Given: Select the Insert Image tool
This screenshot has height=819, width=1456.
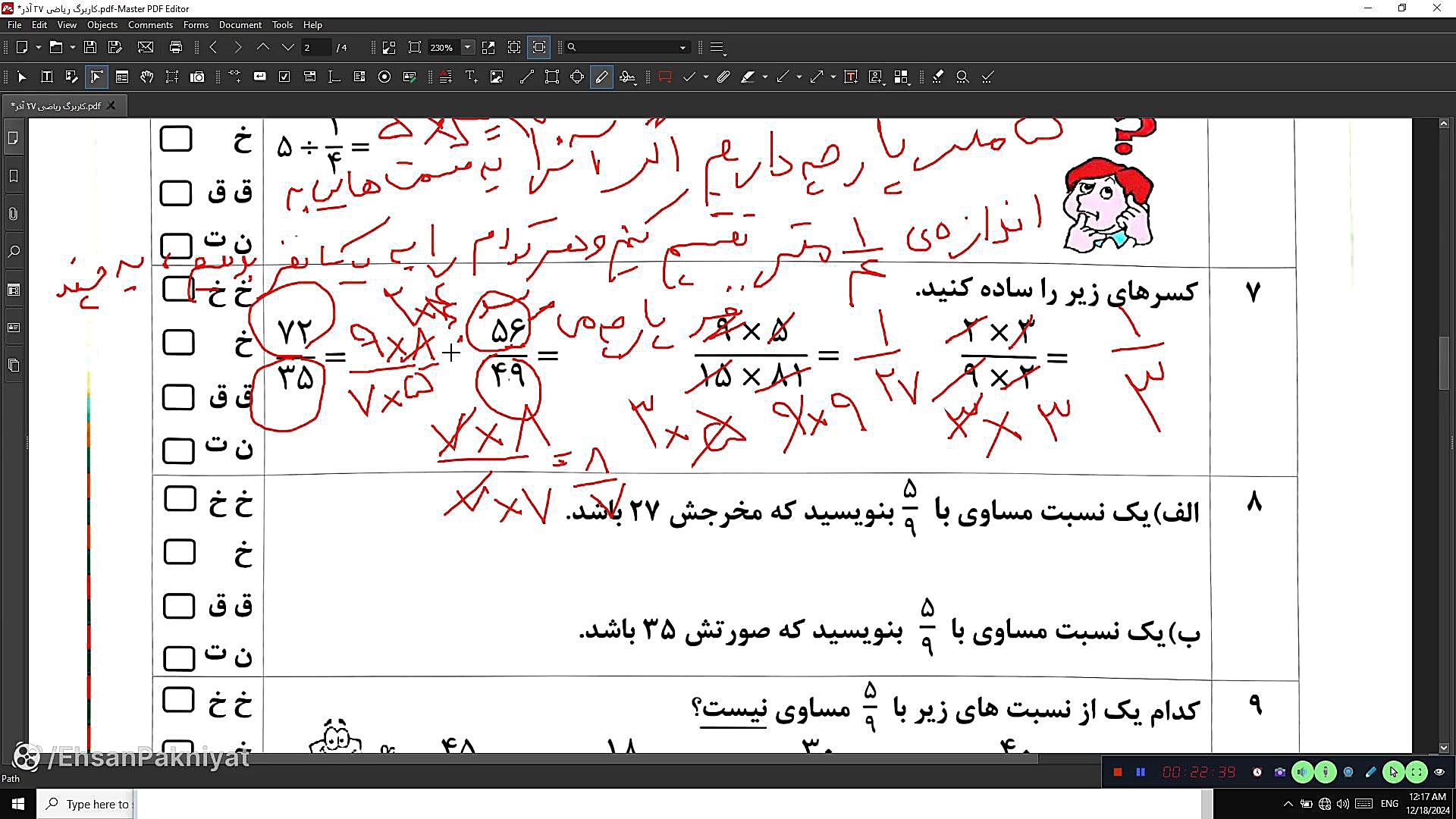Looking at the screenshot, I should [497, 77].
